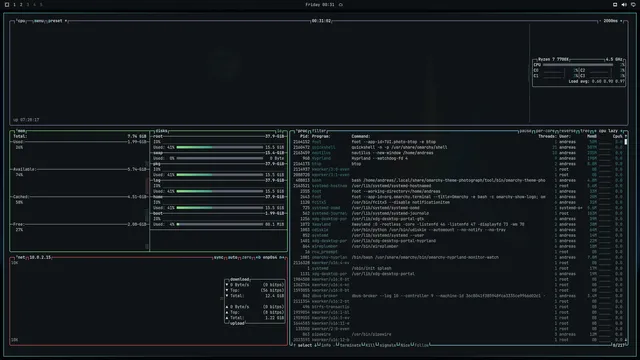The width and height of the screenshot is (640, 360).
Task: Toggle the disks panel title
Action: 161,131
